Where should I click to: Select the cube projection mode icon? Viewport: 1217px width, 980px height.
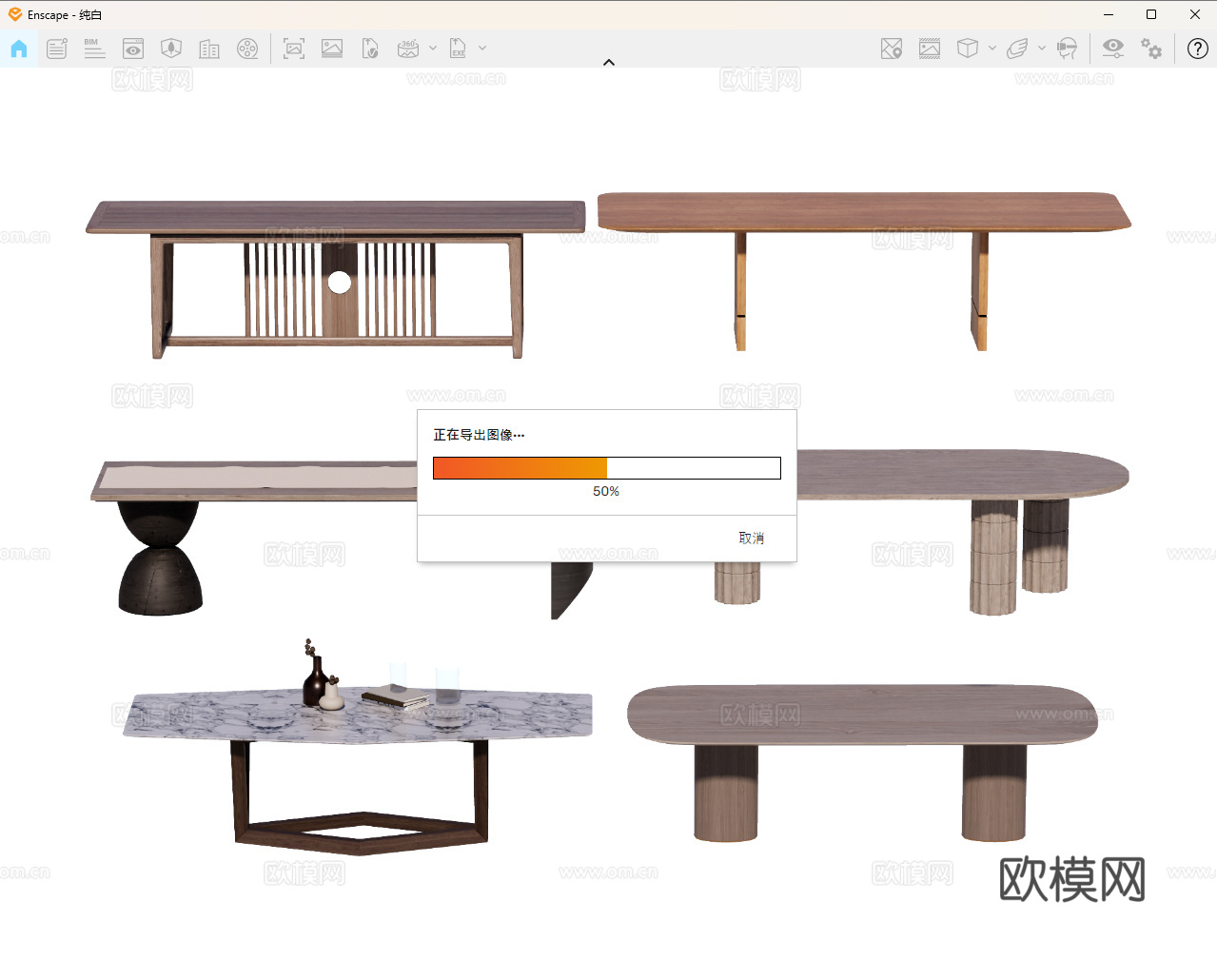(x=968, y=49)
